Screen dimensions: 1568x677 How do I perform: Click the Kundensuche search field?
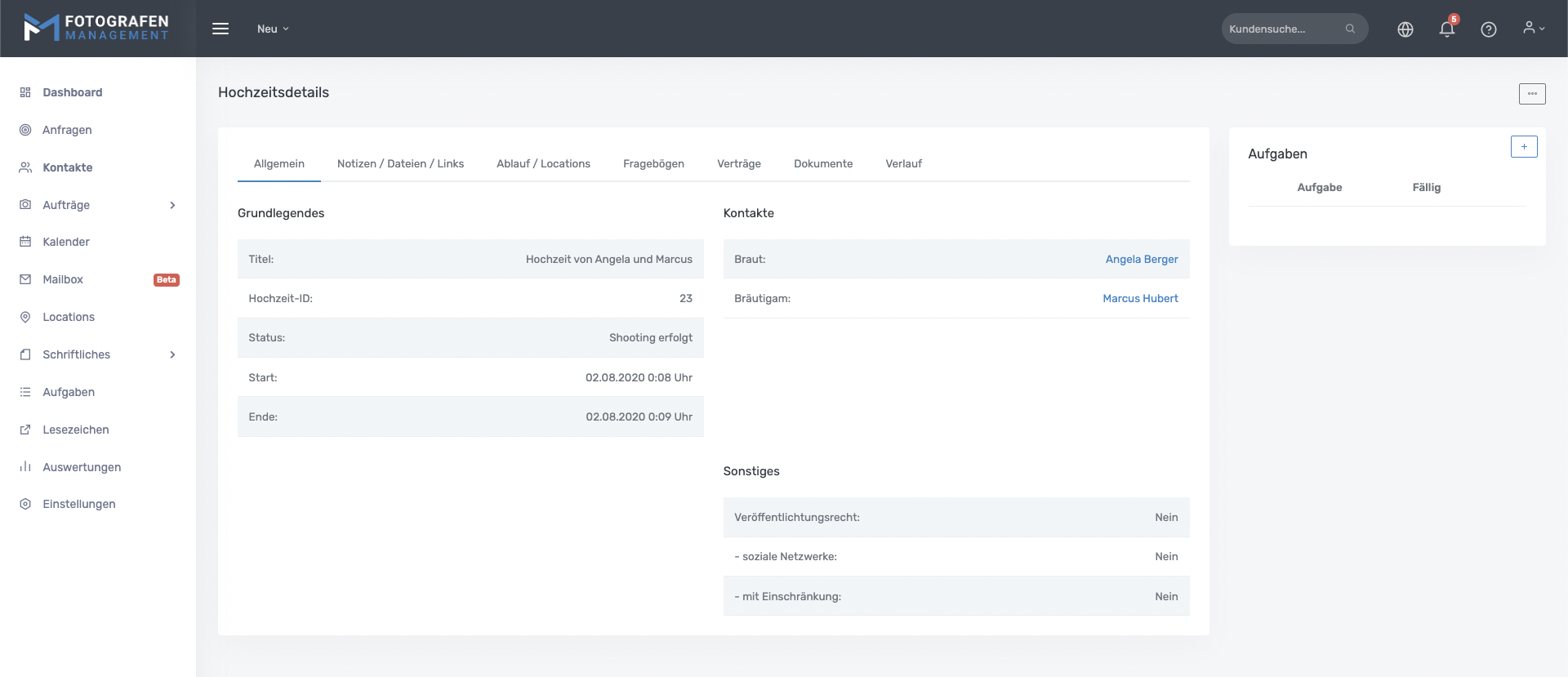point(1282,29)
